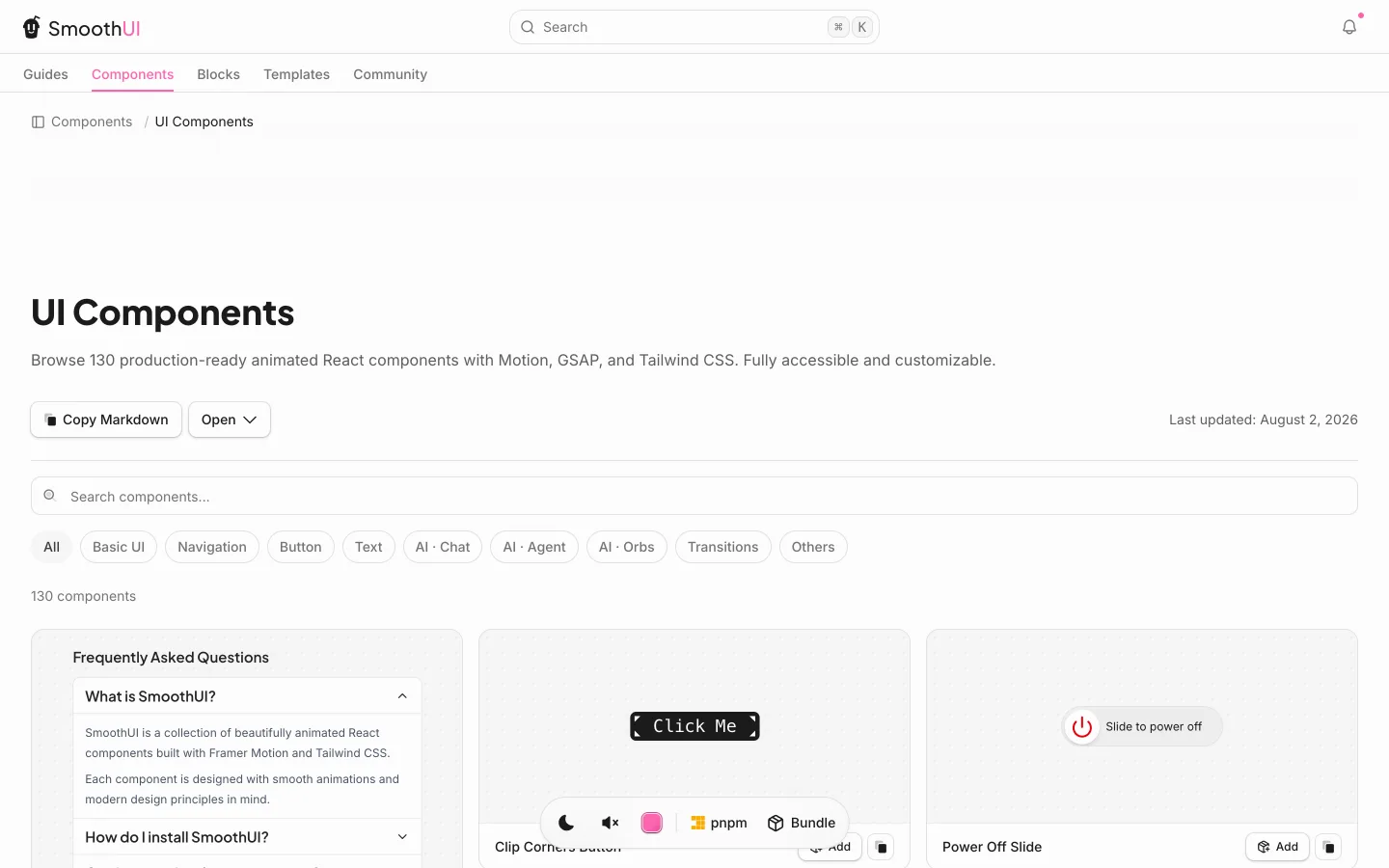The width and height of the screenshot is (1389, 868).
Task: Filter by Transitions category
Action: click(723, 547)
